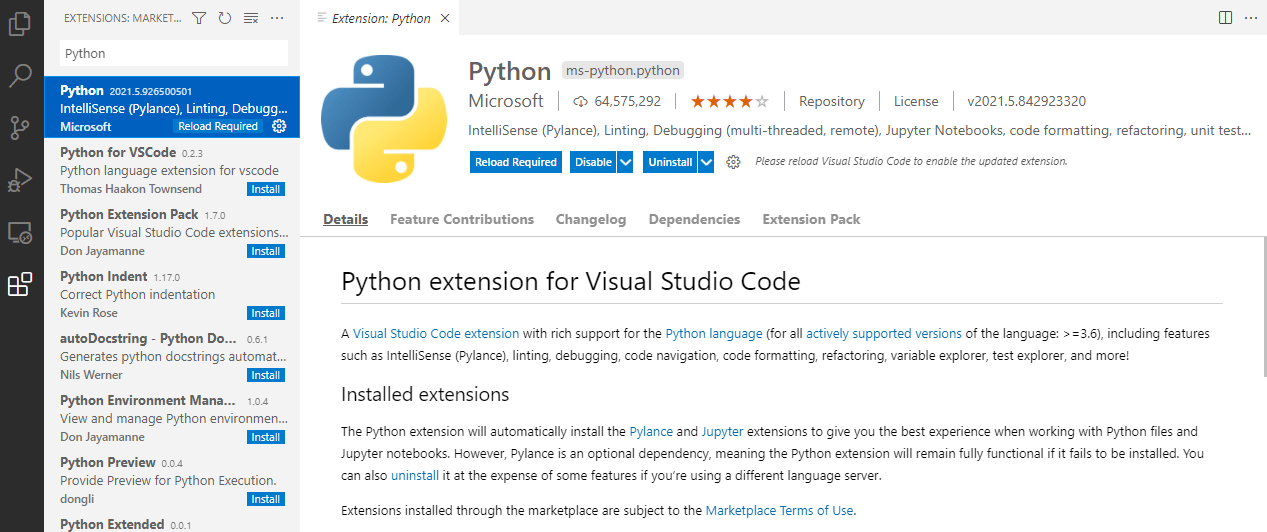
Task: Open the Explorer view in activity bar
Action: click(20, 24)
